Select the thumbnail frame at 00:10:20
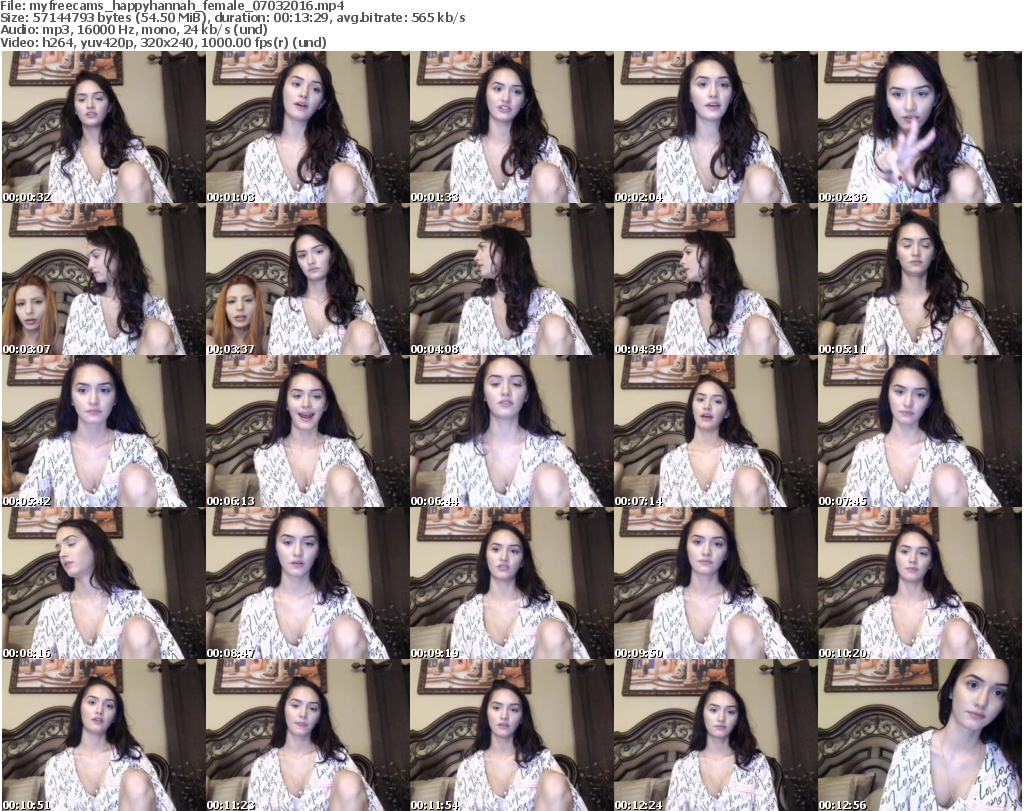This screenshot has width=1024, height=811. point(920,583)
